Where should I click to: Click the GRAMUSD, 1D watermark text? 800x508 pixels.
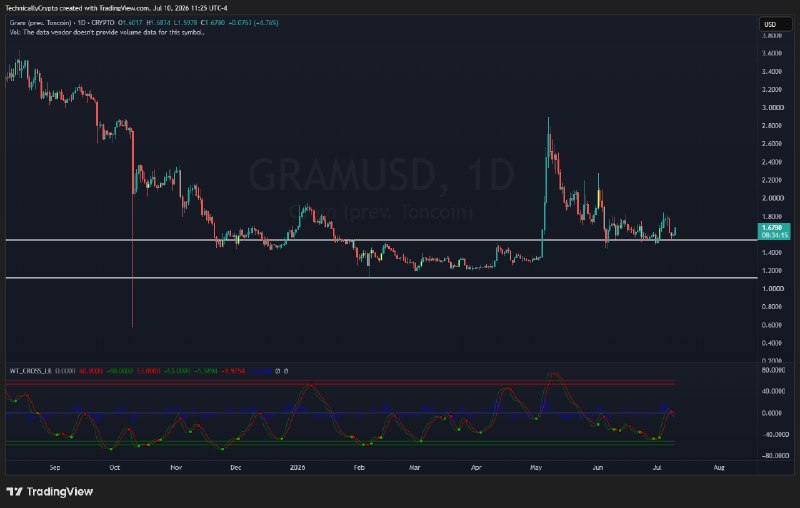tap(381, 175)
